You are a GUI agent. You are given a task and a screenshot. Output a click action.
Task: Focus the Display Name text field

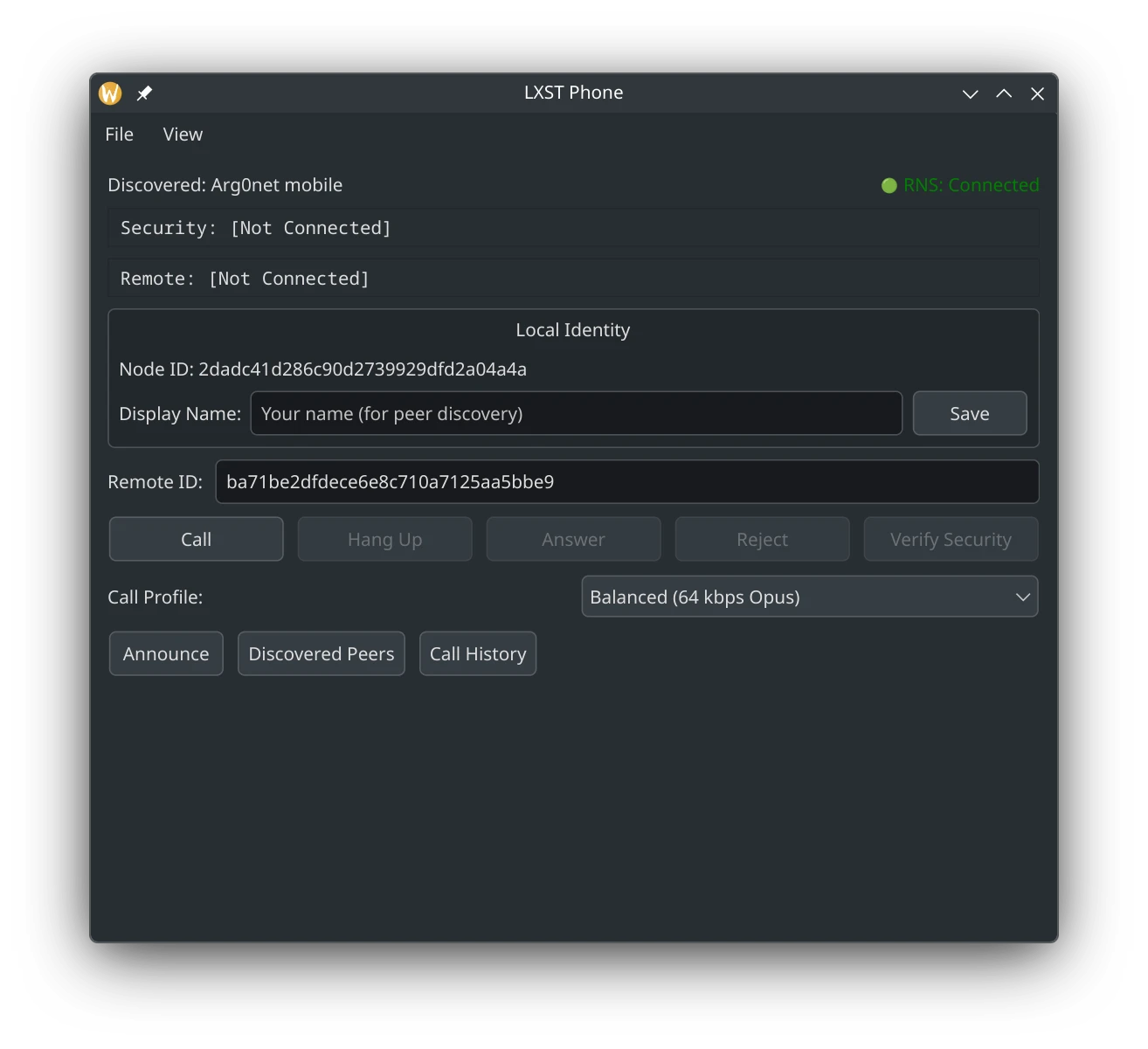click(x=576, y=413)
